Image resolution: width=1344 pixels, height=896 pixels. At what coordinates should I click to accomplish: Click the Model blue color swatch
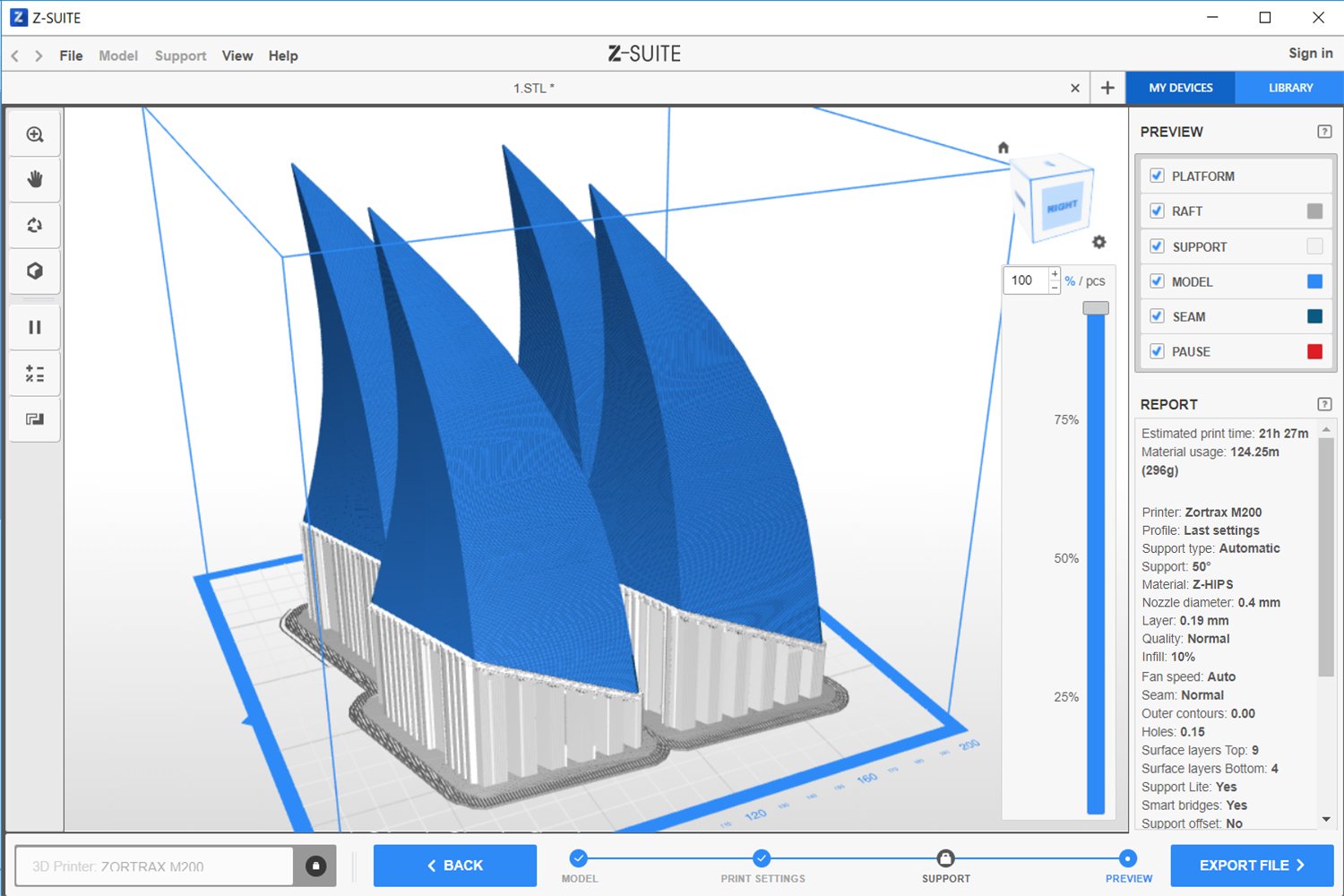pos(1314,281)
